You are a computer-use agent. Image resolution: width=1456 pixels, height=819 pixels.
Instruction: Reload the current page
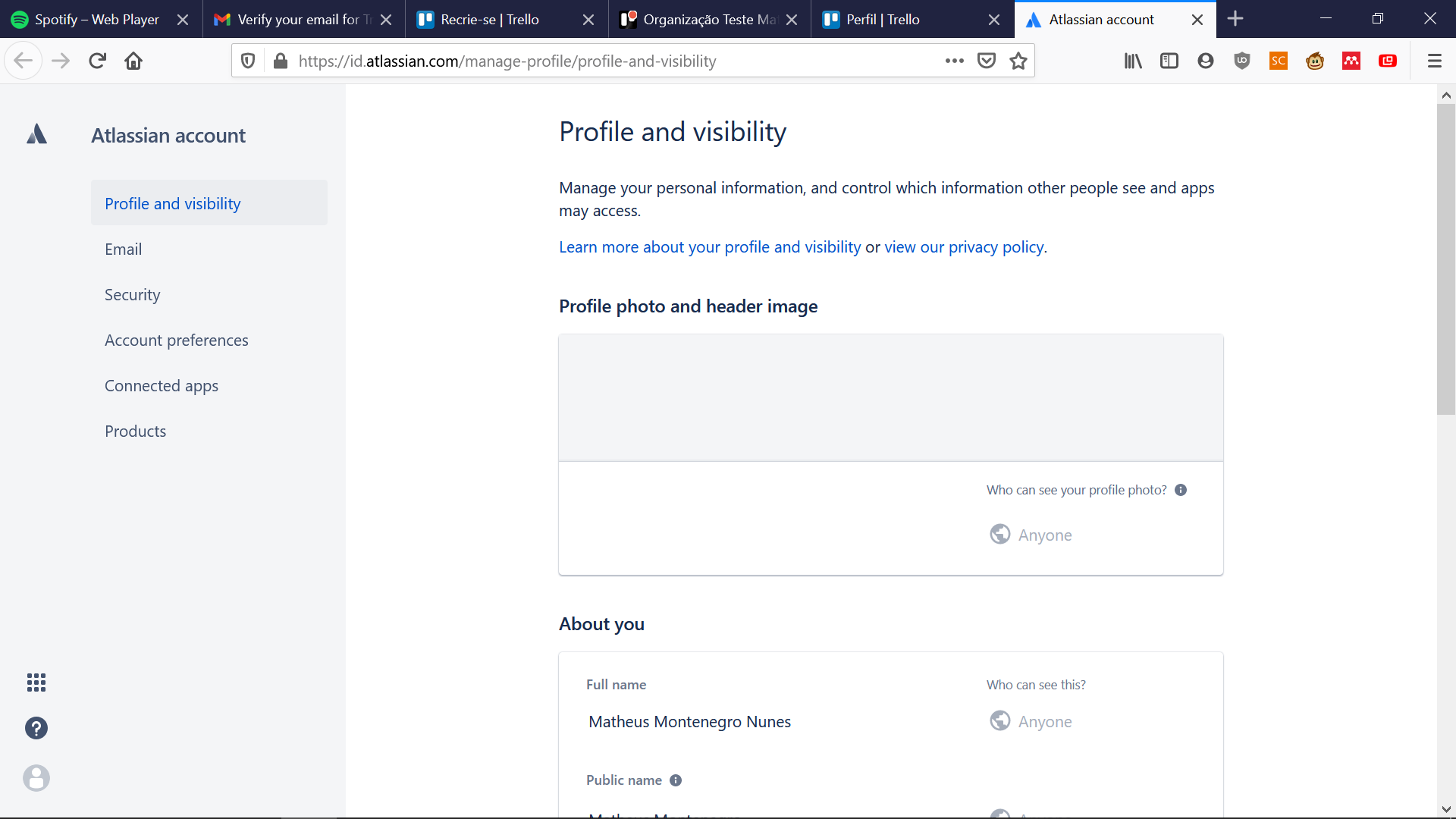click(x=97, y=61)
